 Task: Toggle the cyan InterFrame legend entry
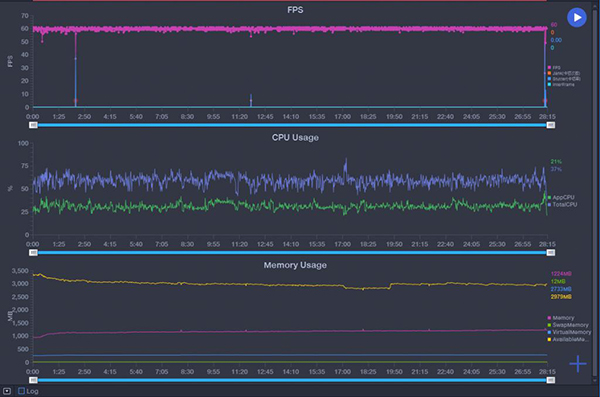point(561,85)
